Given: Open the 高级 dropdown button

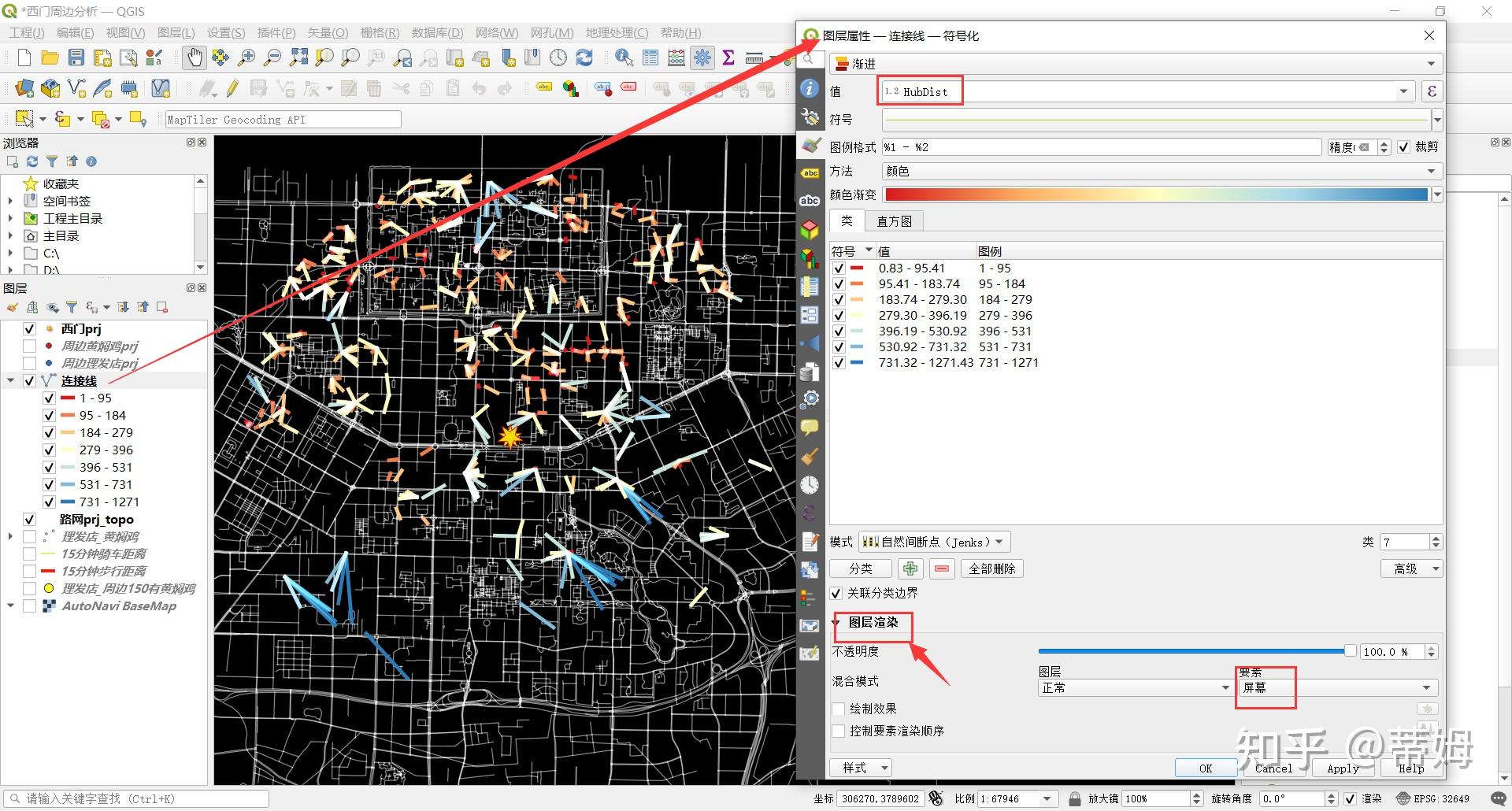Looking at the screenshot, I should point(1411,568).
